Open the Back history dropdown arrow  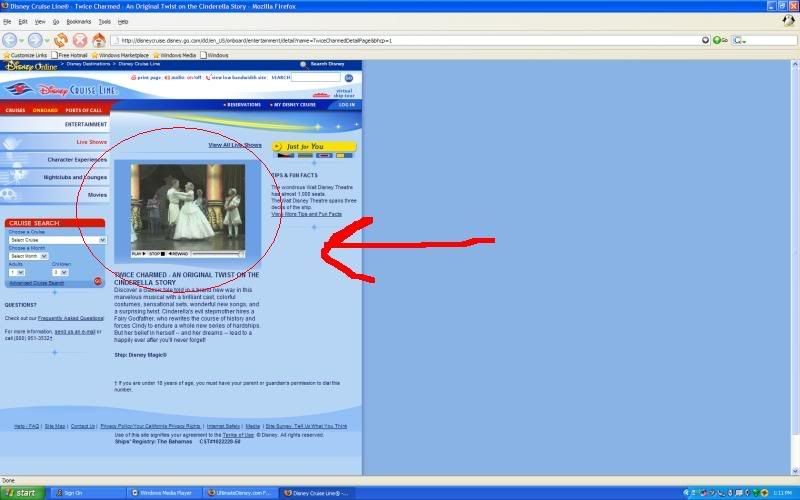coord(21,40)
